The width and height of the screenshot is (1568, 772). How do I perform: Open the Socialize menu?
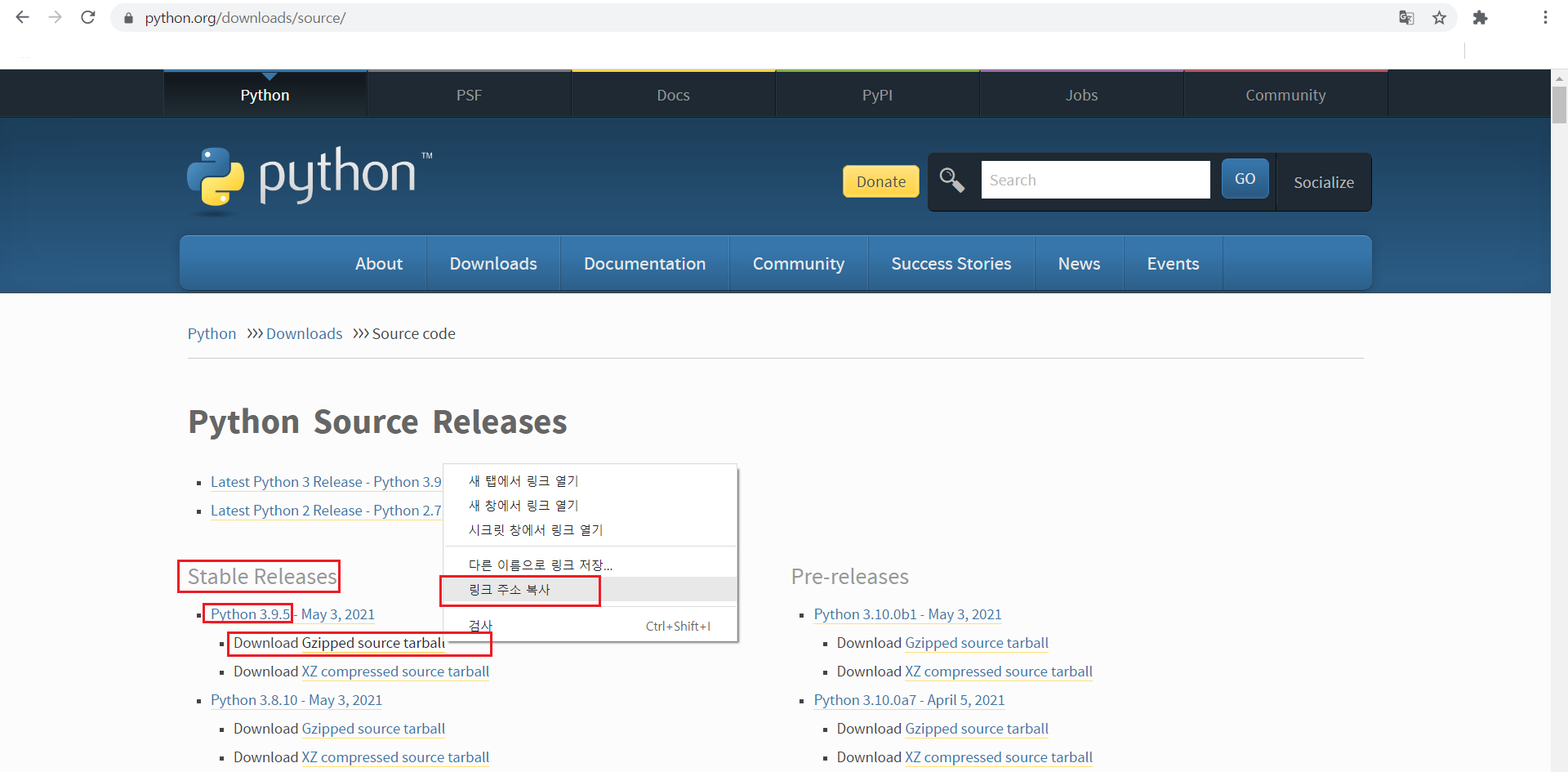pyautogui.click(x=1323, y=182)
